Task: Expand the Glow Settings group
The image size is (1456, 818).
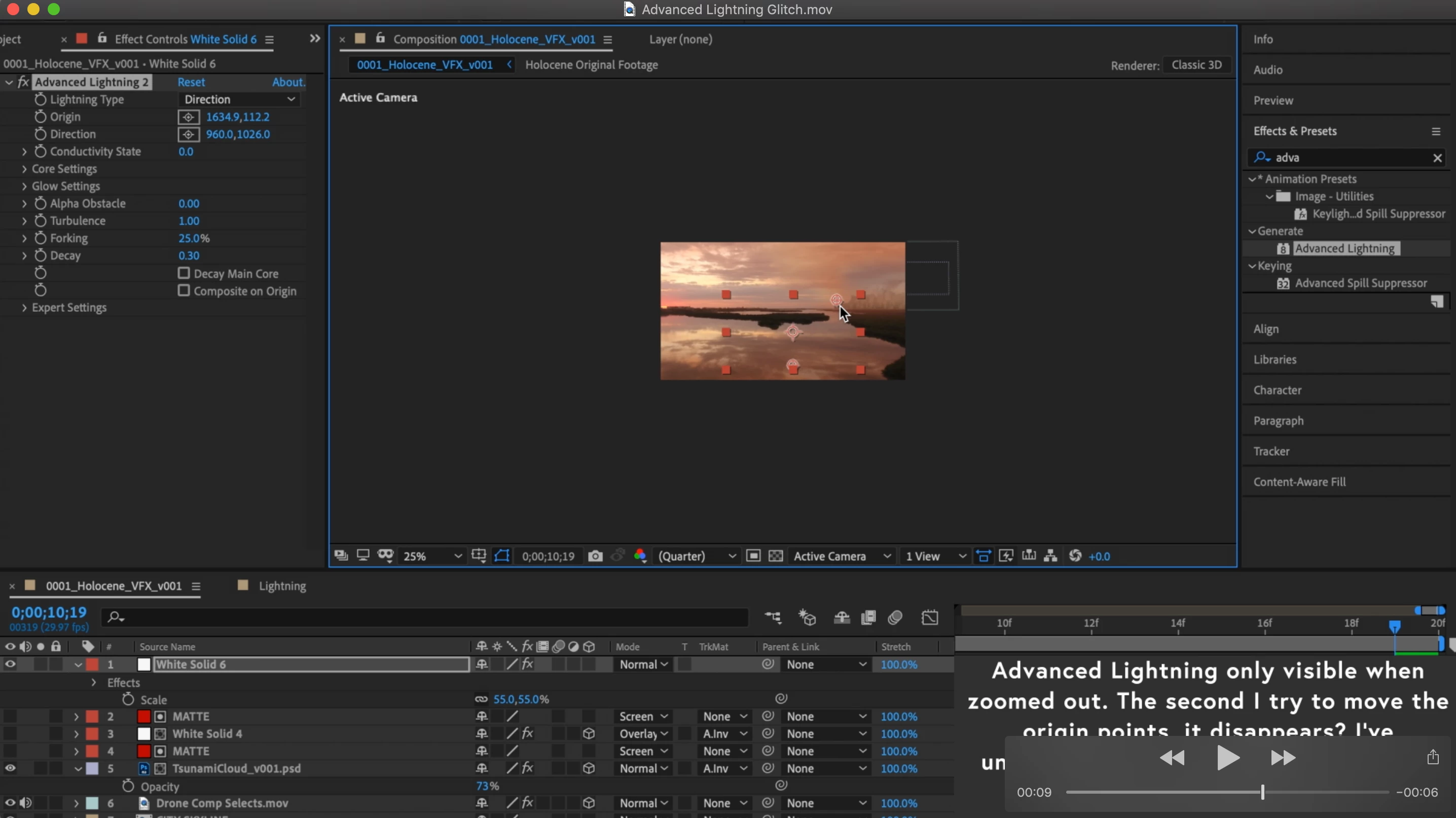Action: click(x=24, y=187)
